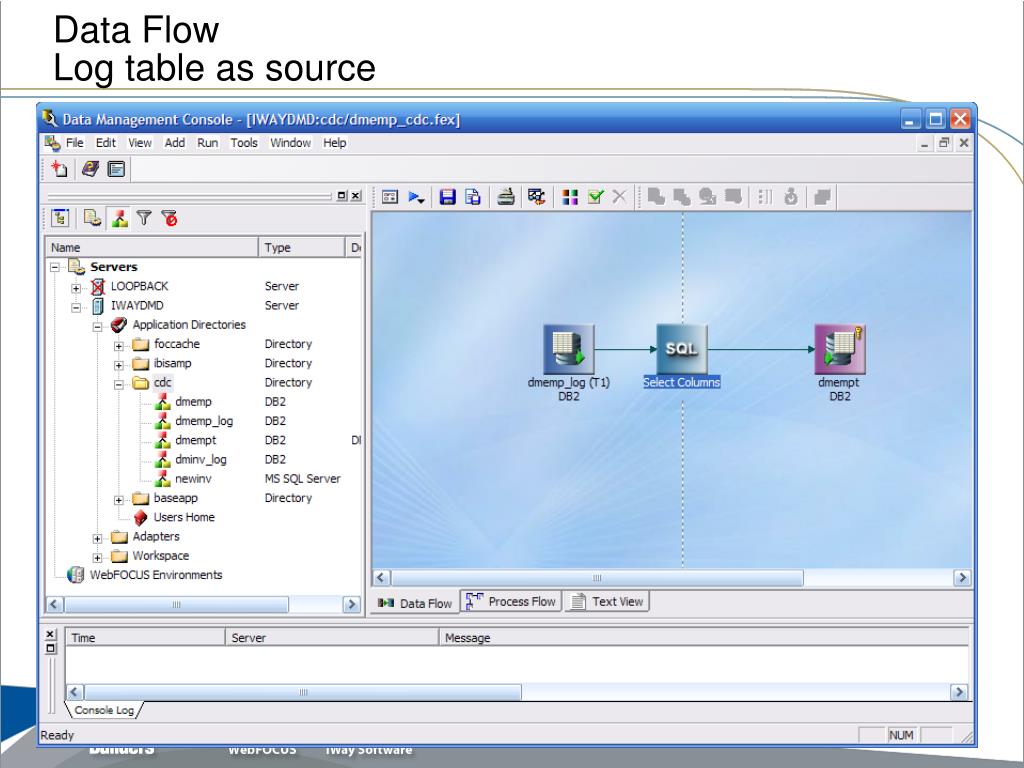Viewport: 1024px width, 768px height.
Task: Click the Save As pages icon
Action: point(473,197)
